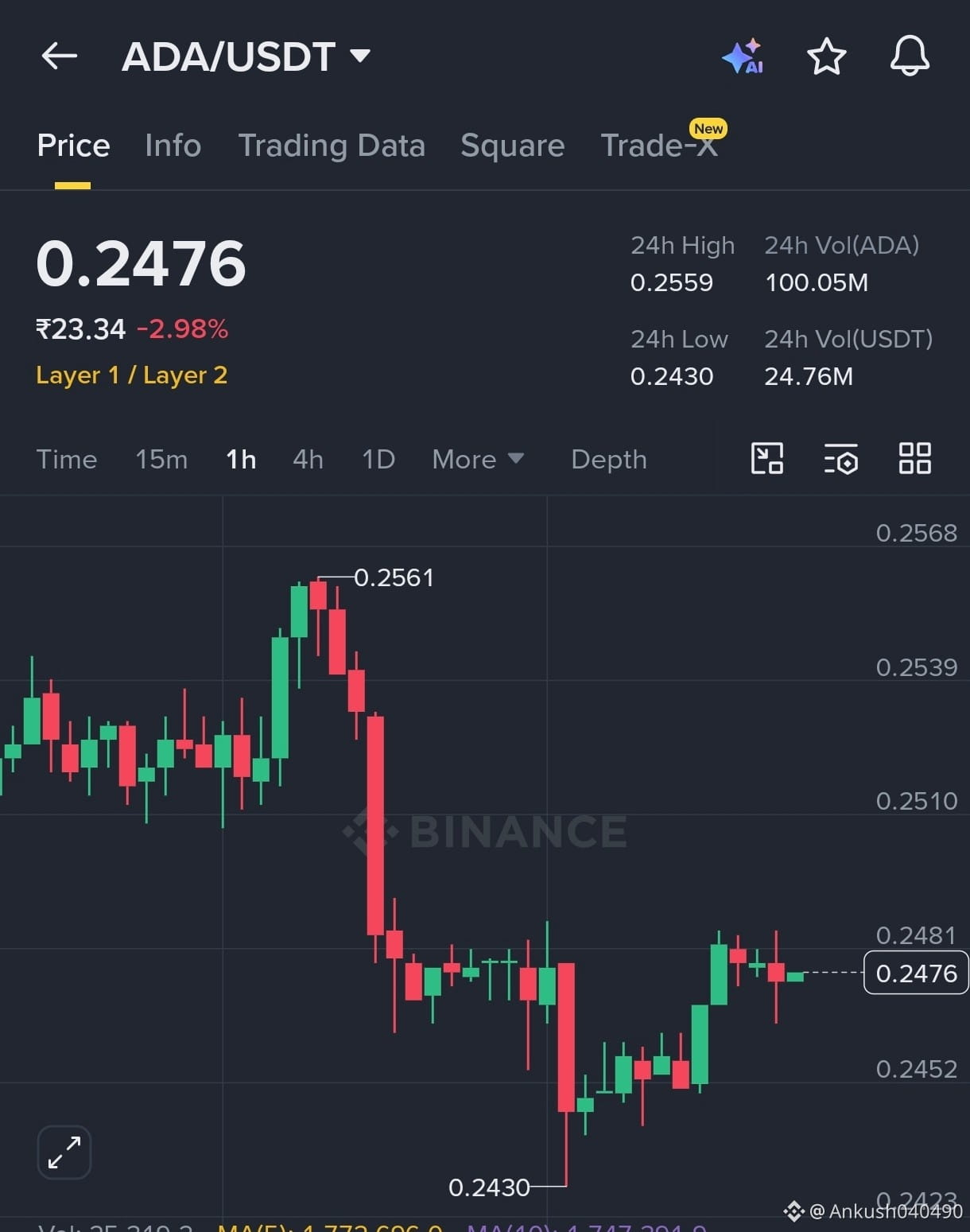Tap the Layer 1 / Layer 2 category link
Screen dimensions: 970x1232
coord(132,375)
